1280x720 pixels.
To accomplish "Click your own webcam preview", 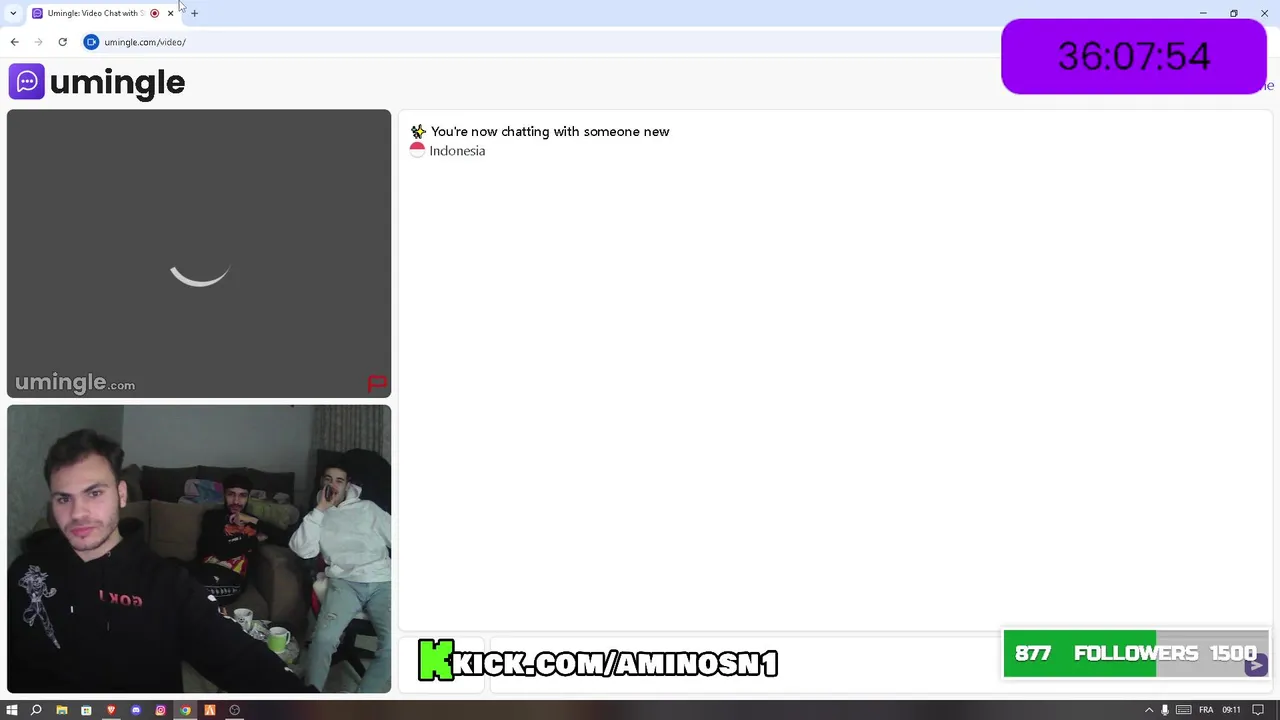I will click(x=199, y=548).
